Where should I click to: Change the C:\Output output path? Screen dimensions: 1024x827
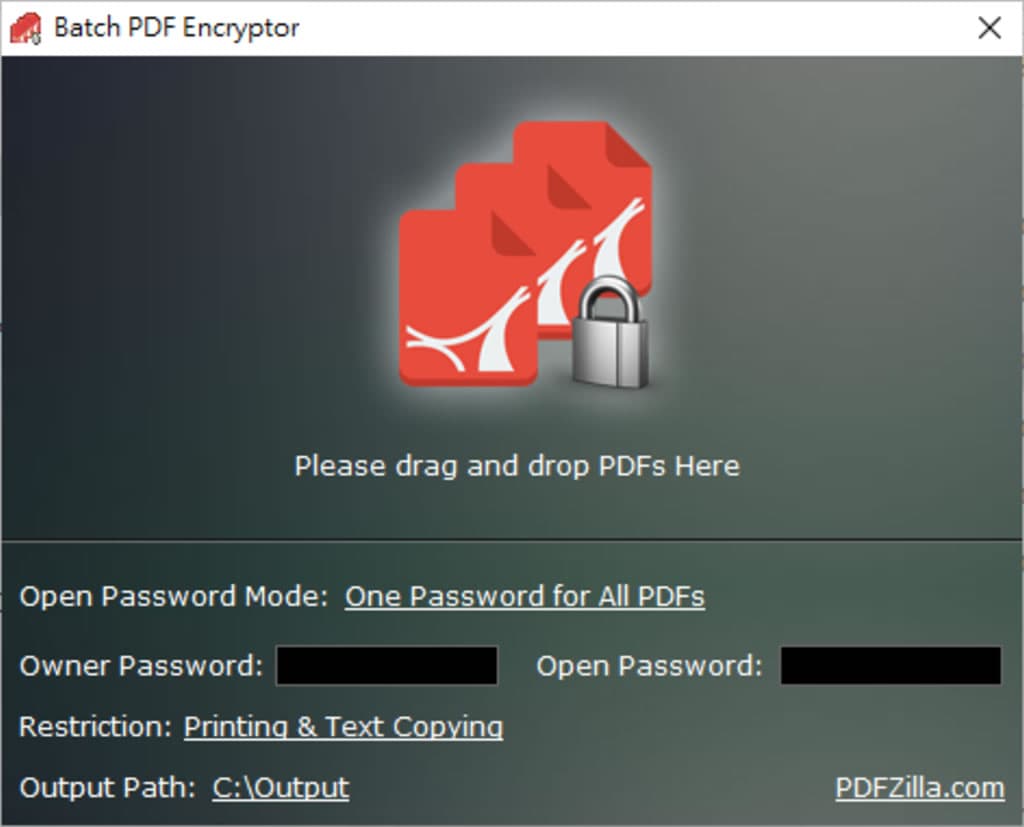[281, 788]
